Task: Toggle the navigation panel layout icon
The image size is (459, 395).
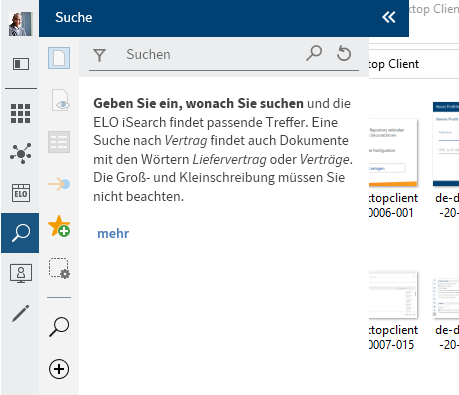Action: coord(21,64)
